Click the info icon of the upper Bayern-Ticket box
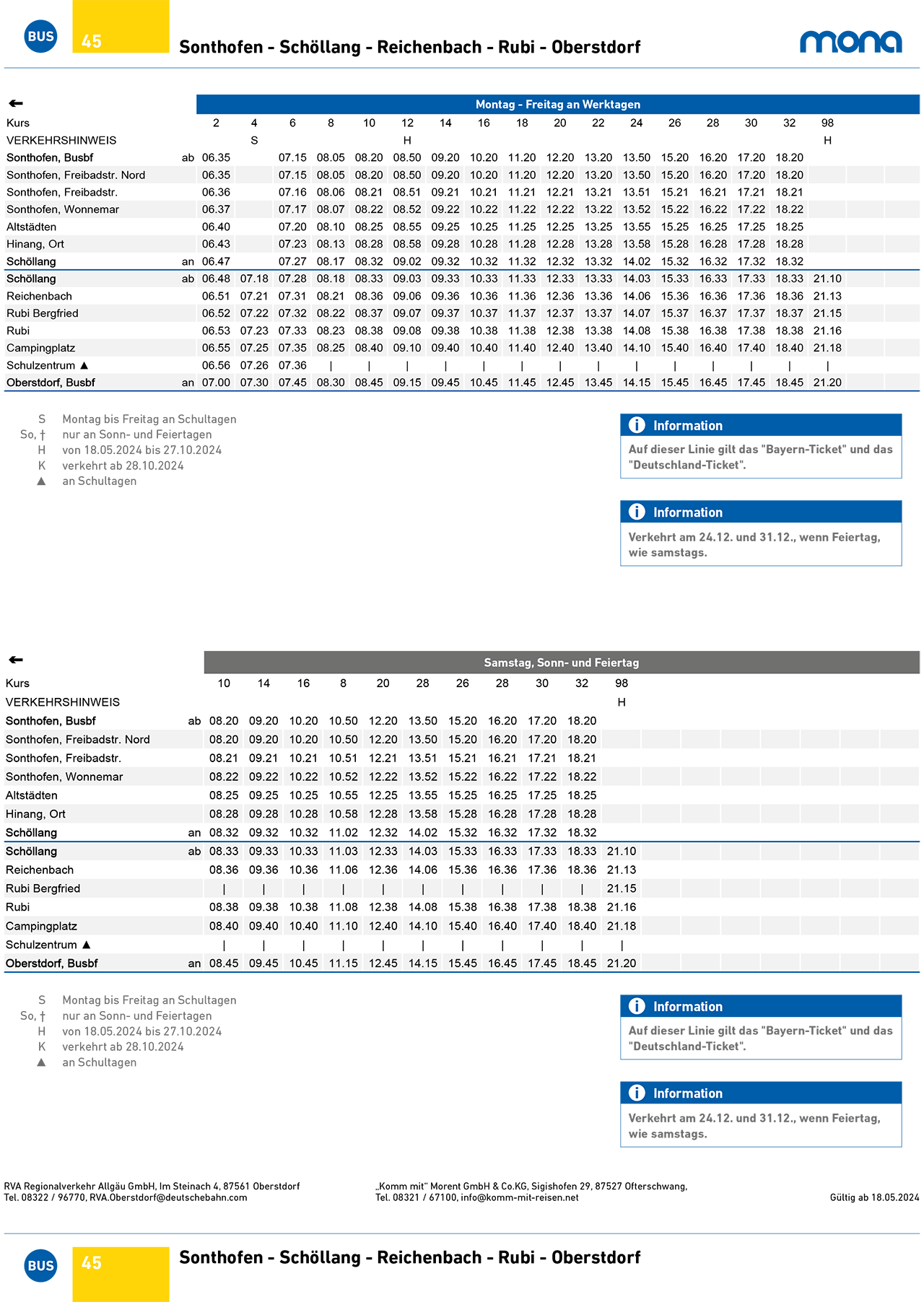The image size is (924, 1302). [637, 425]
